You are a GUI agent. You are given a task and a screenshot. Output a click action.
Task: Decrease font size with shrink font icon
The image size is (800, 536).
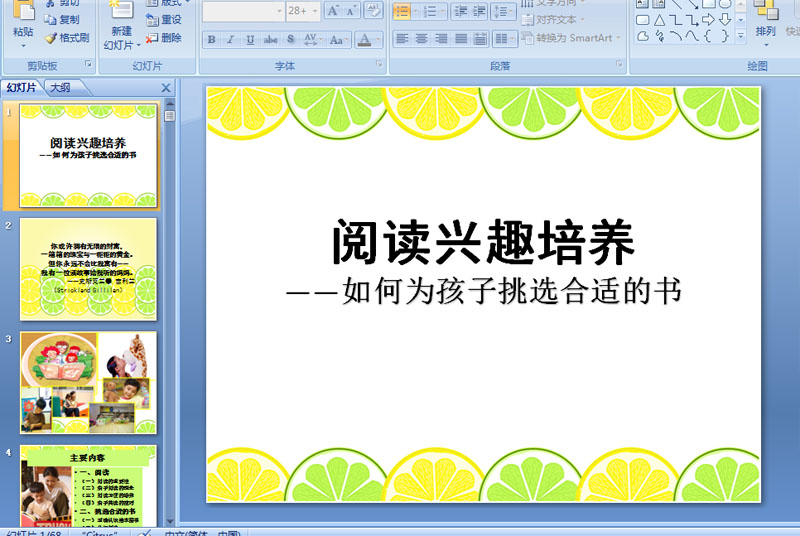(x=351, y=11)
